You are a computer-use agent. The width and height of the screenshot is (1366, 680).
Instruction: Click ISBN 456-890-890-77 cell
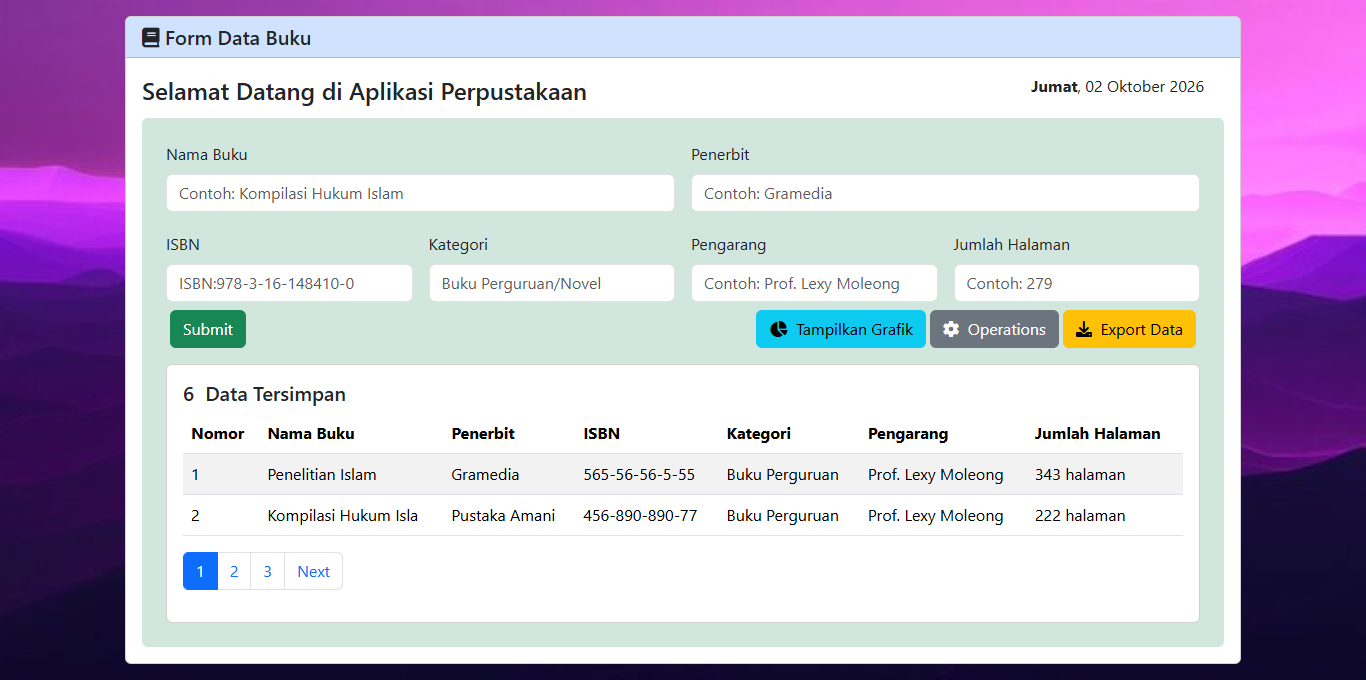[640, 515]
